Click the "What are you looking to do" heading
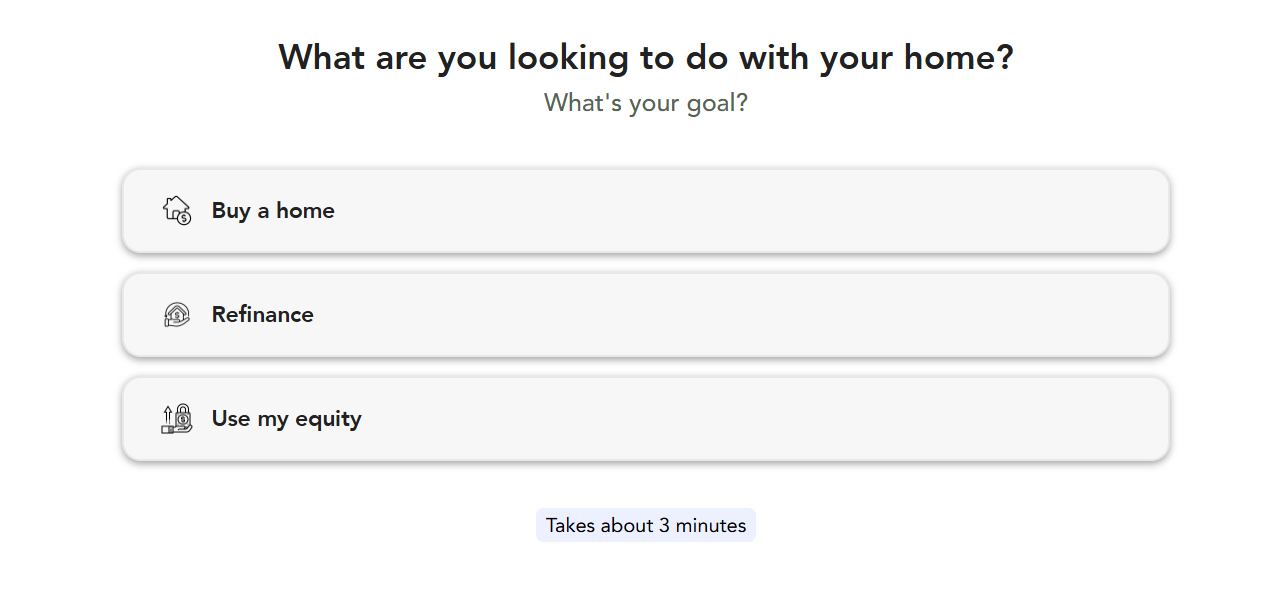This screenshot has width=1285, height=613. pyautogui.click(x=645, y=57)
